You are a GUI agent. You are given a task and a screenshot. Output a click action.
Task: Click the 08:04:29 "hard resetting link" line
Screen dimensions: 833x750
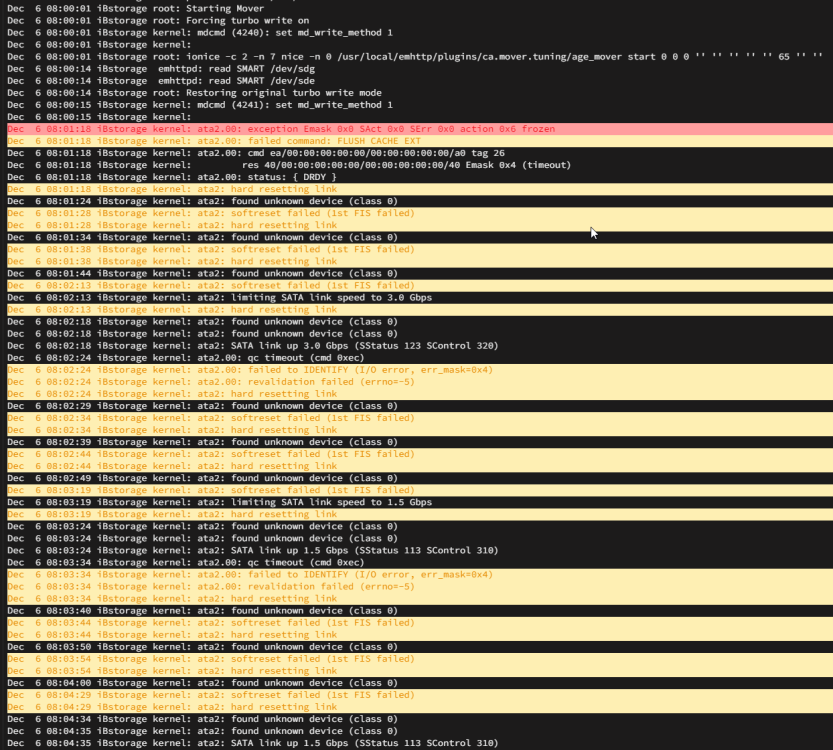click(420, 707)
